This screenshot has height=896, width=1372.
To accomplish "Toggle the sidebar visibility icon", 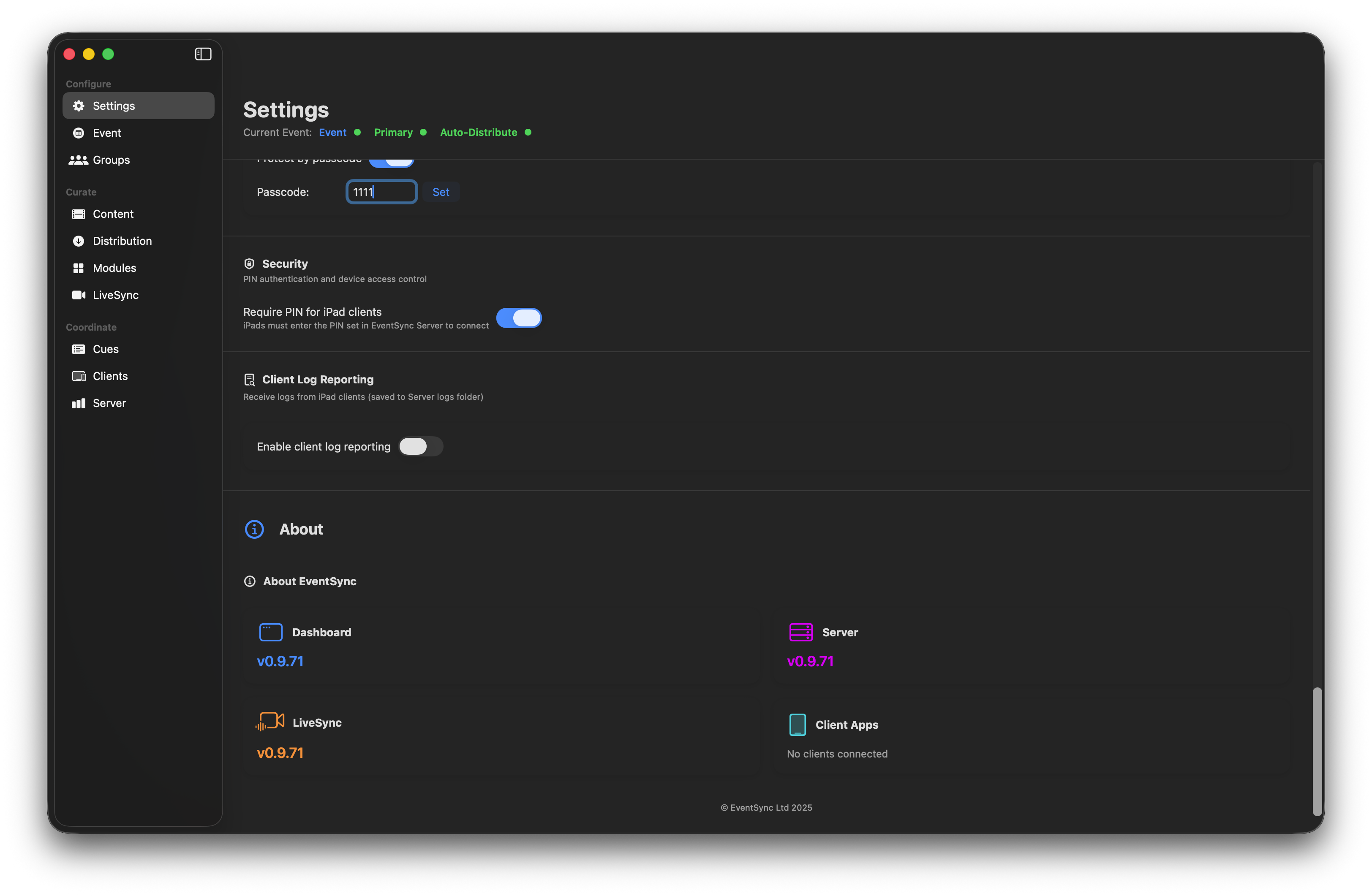I will [203, 54].
